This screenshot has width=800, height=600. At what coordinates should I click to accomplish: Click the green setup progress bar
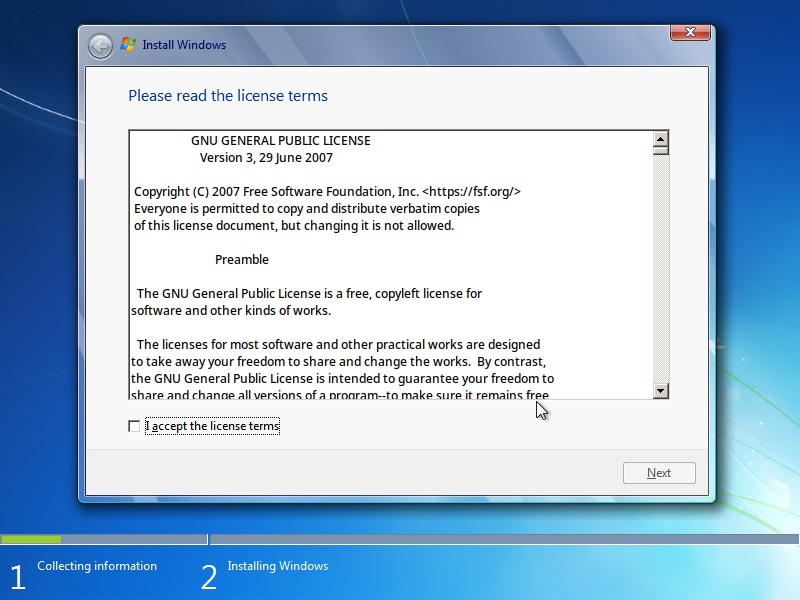point(30,539)
